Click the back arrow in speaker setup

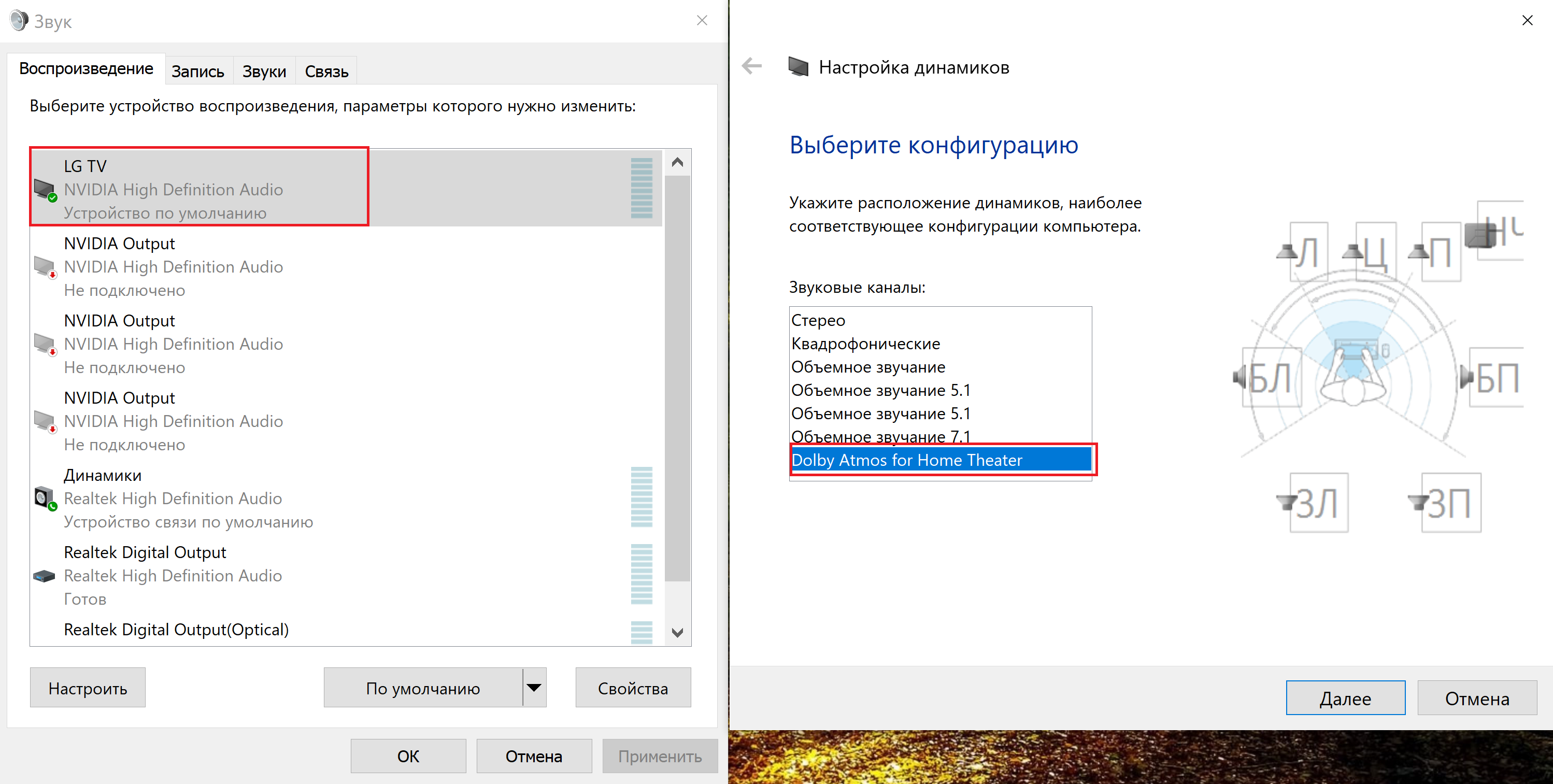(751, 66)
